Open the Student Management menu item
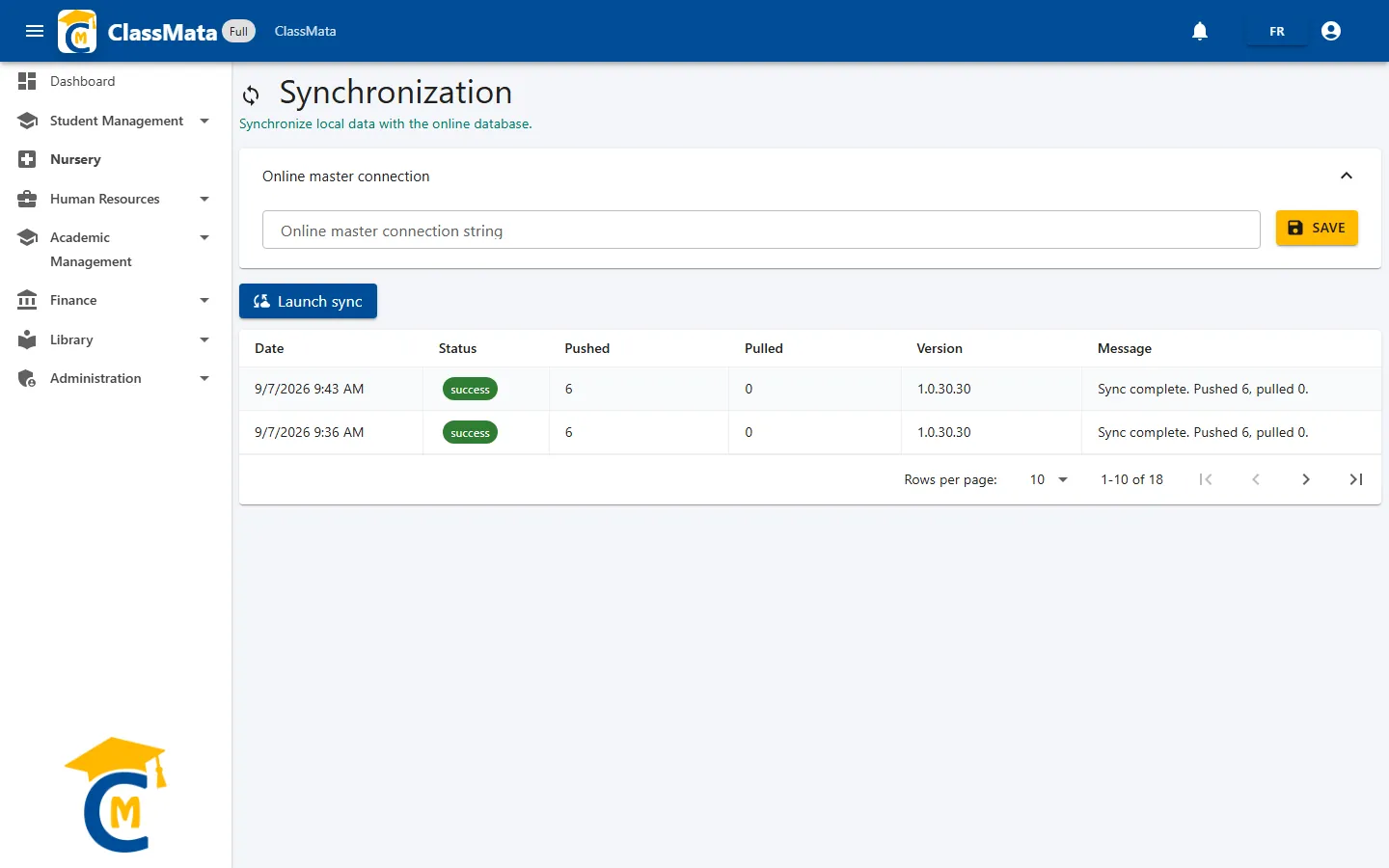Screen dimensions: 1389x868 116,121
